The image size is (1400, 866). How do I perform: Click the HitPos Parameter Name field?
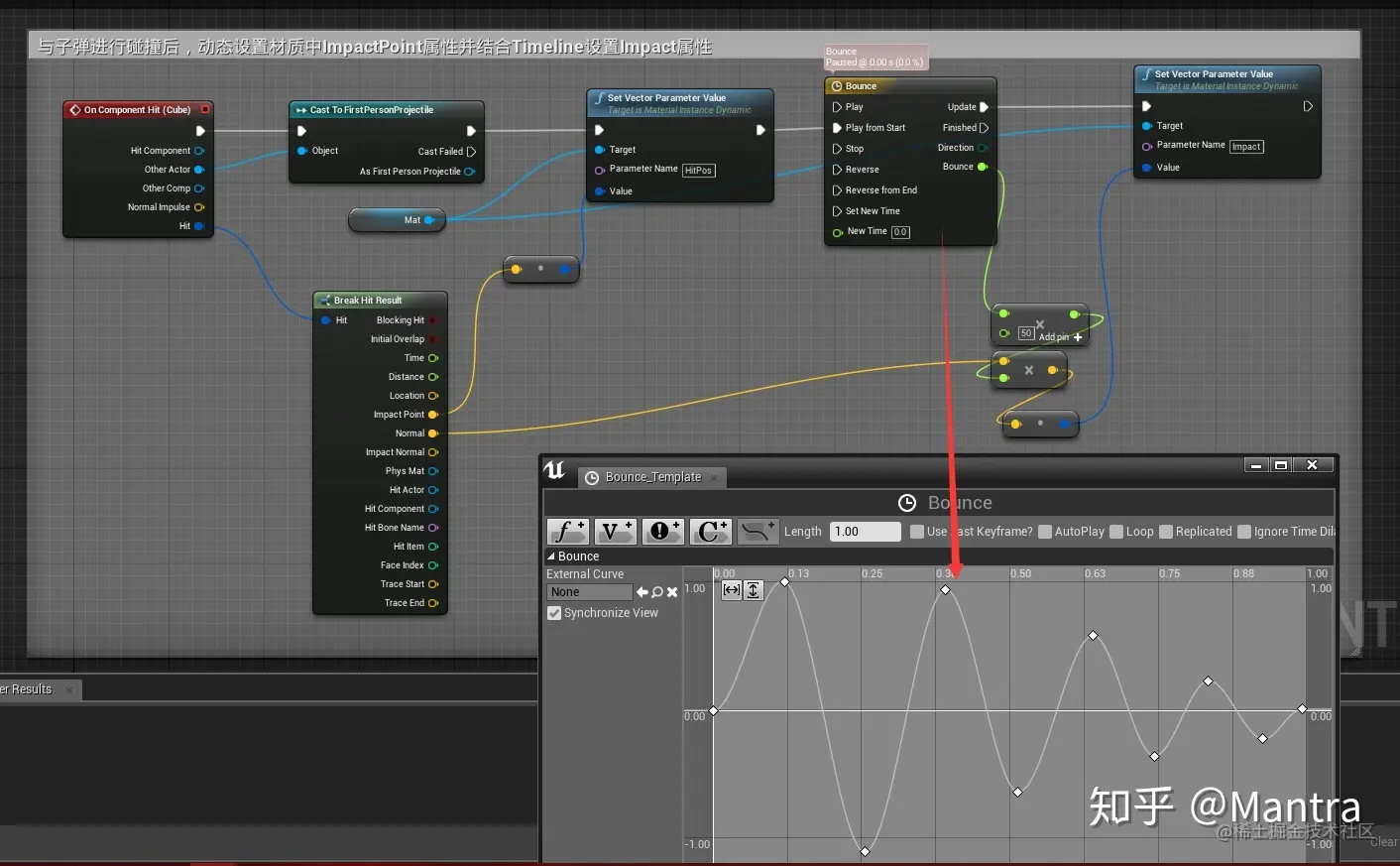point(698,171)
